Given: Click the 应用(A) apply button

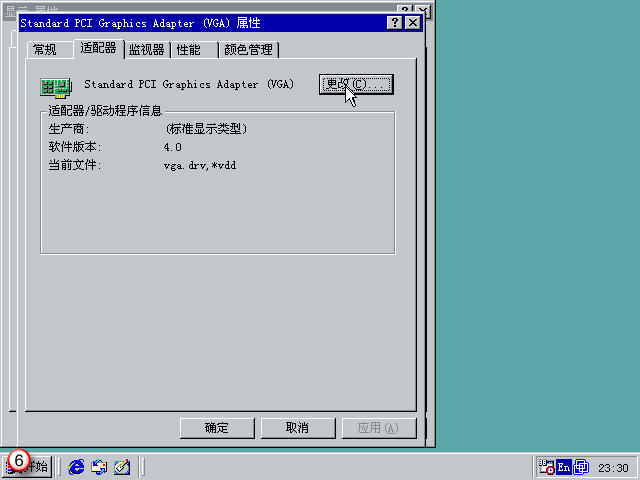Looking at the screenshot, I should 379,428.
